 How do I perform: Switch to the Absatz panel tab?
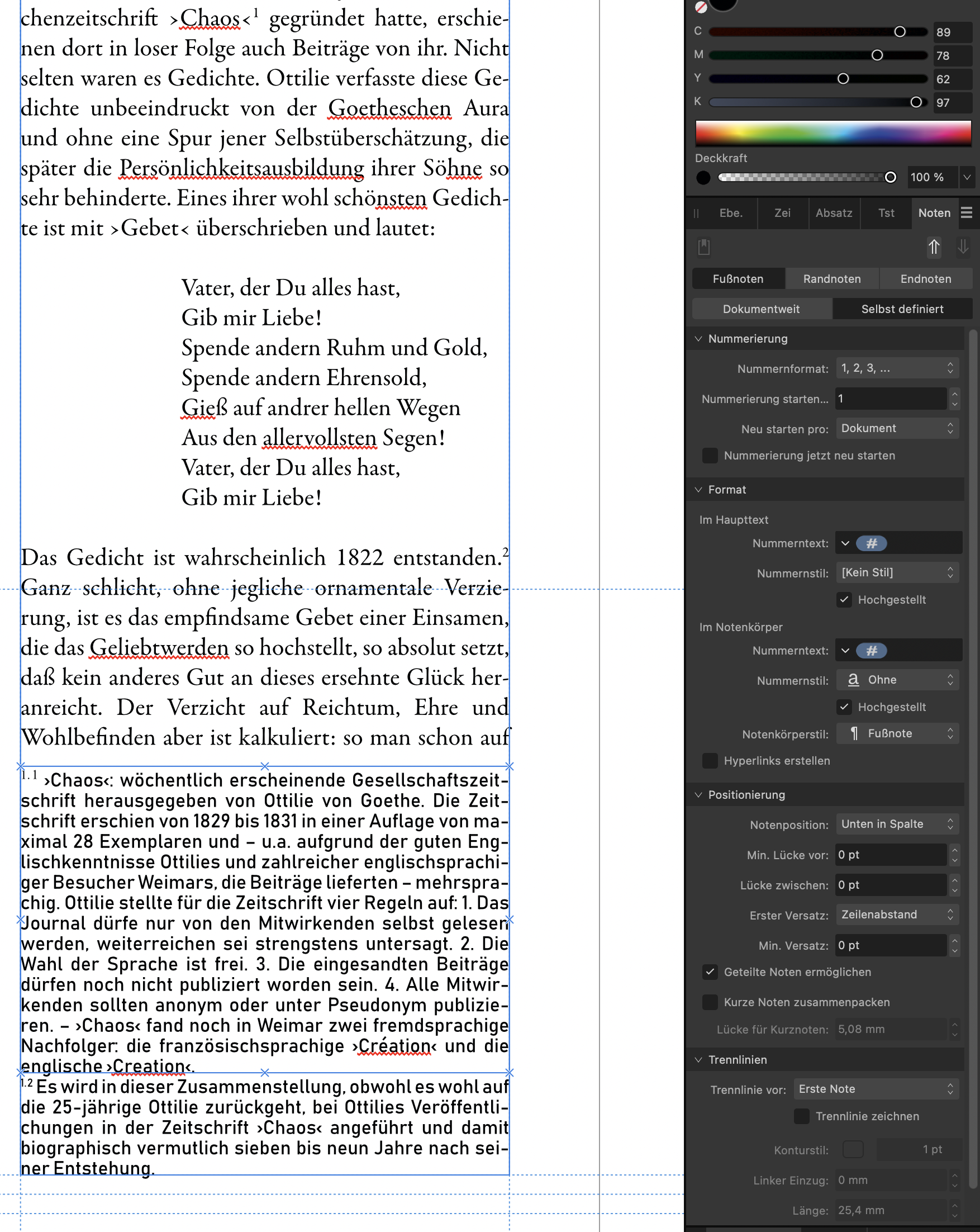click(x=834, y=213)
